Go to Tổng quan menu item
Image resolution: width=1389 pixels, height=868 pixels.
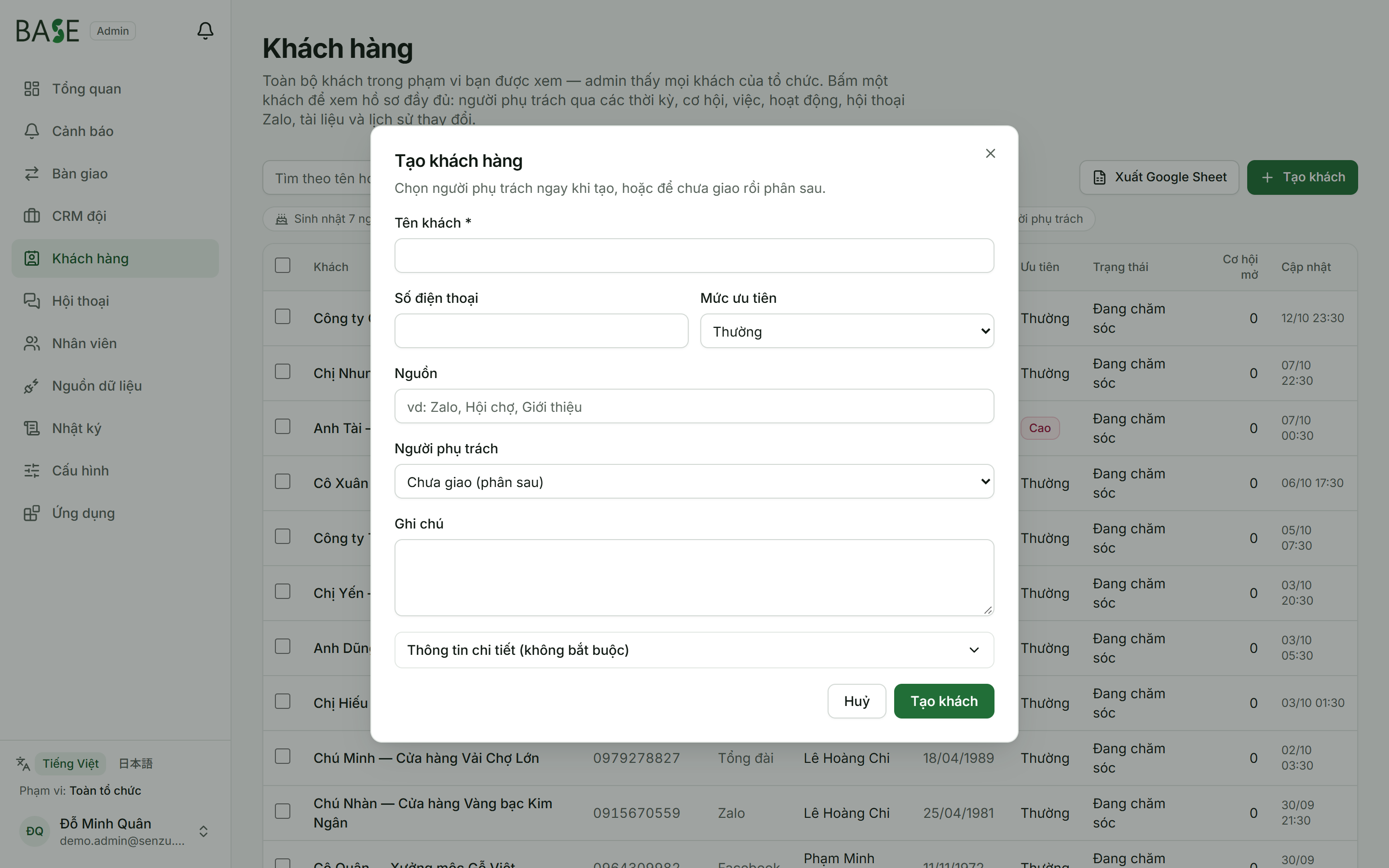pyautogui.click(x=115, y=88)
